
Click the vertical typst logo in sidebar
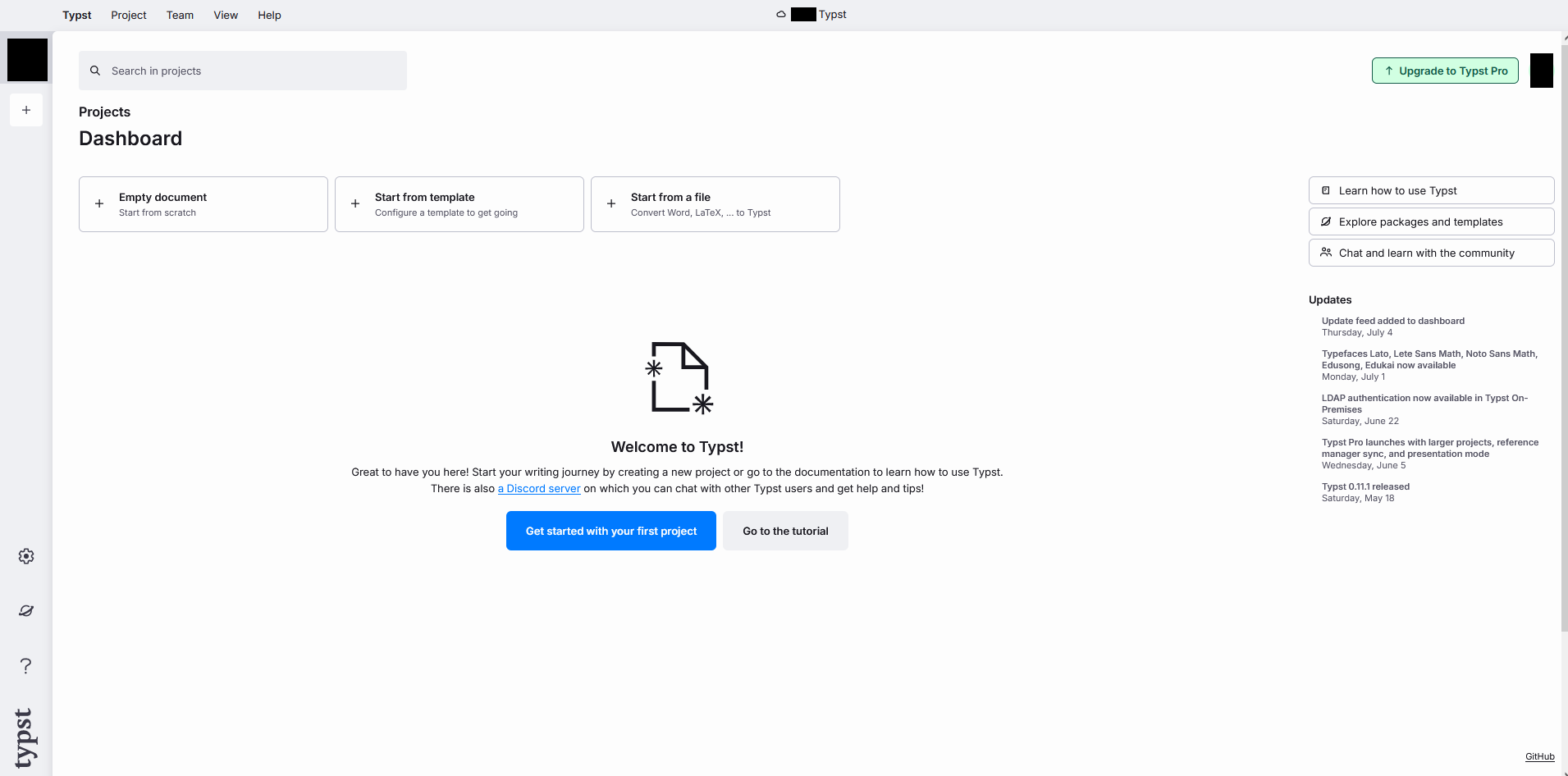point(25,737)
